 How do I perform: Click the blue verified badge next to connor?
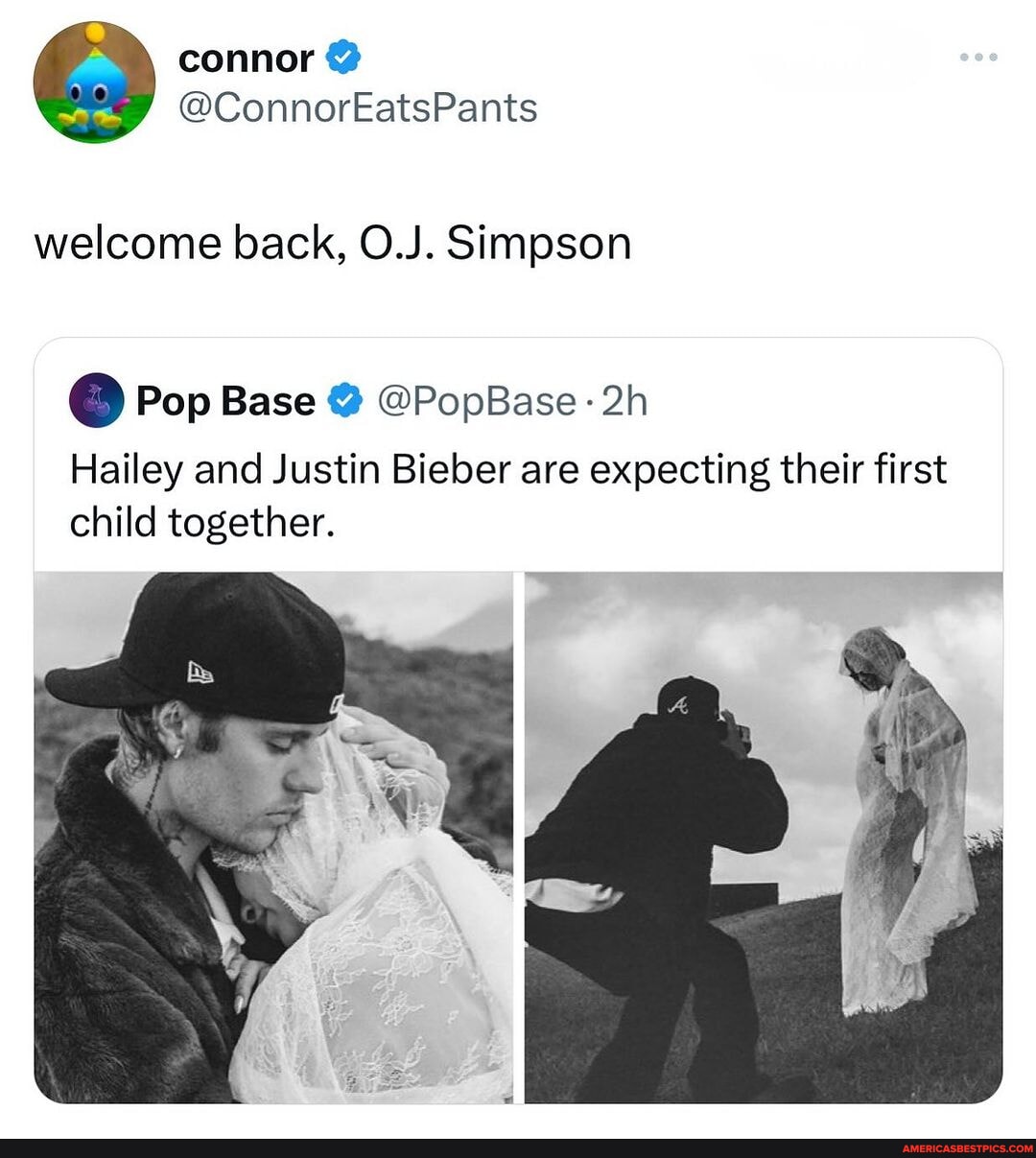(341, 59)
